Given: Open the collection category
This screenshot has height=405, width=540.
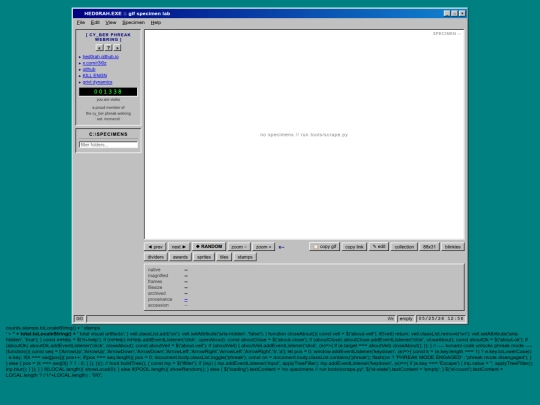Looking at the screenshot, I should pos(404,247).
